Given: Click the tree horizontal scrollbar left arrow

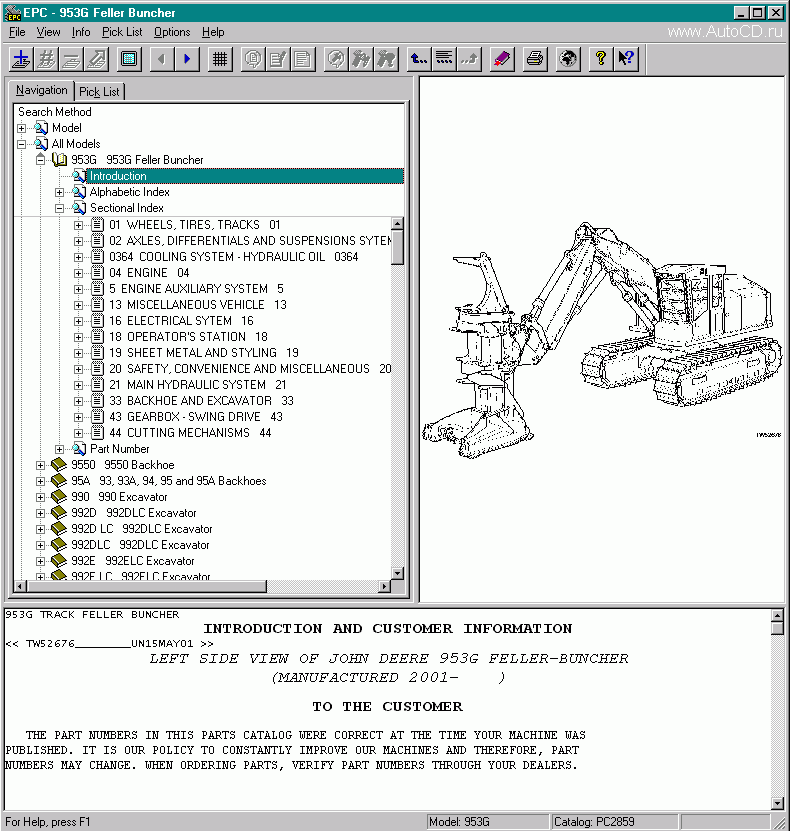Looking at the screenshot, I should click(x=20, y=586).
